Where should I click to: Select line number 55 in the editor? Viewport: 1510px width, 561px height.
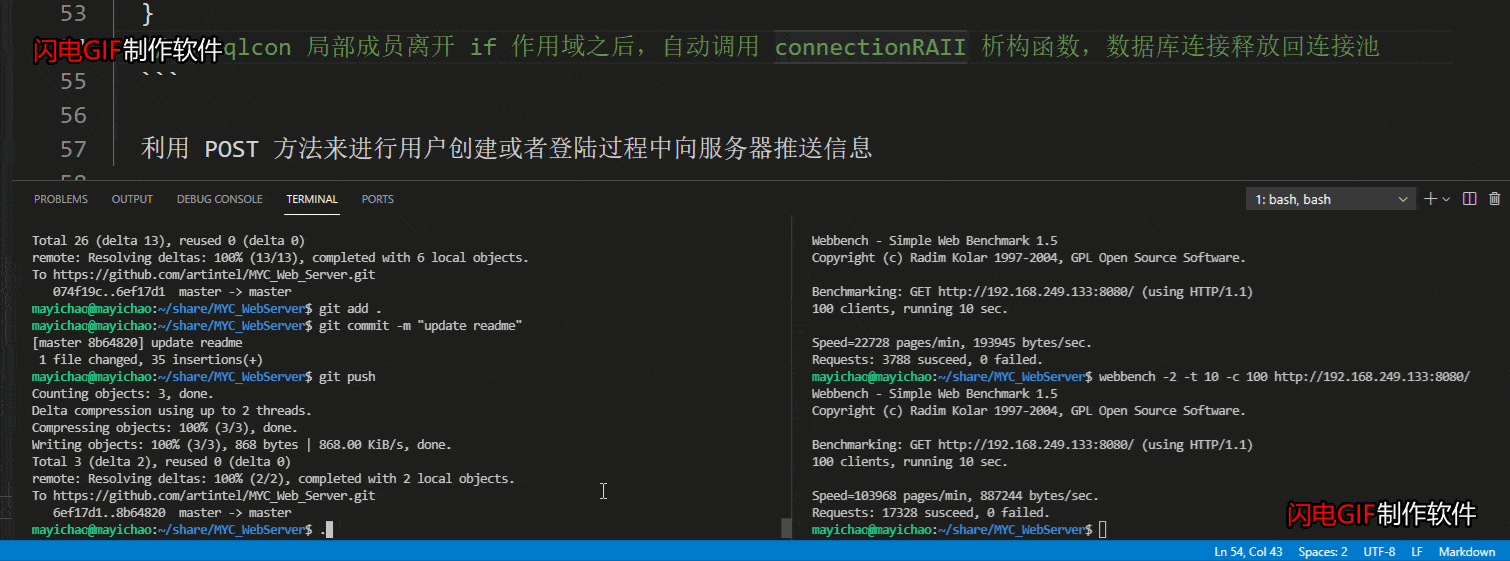point(74,81)
